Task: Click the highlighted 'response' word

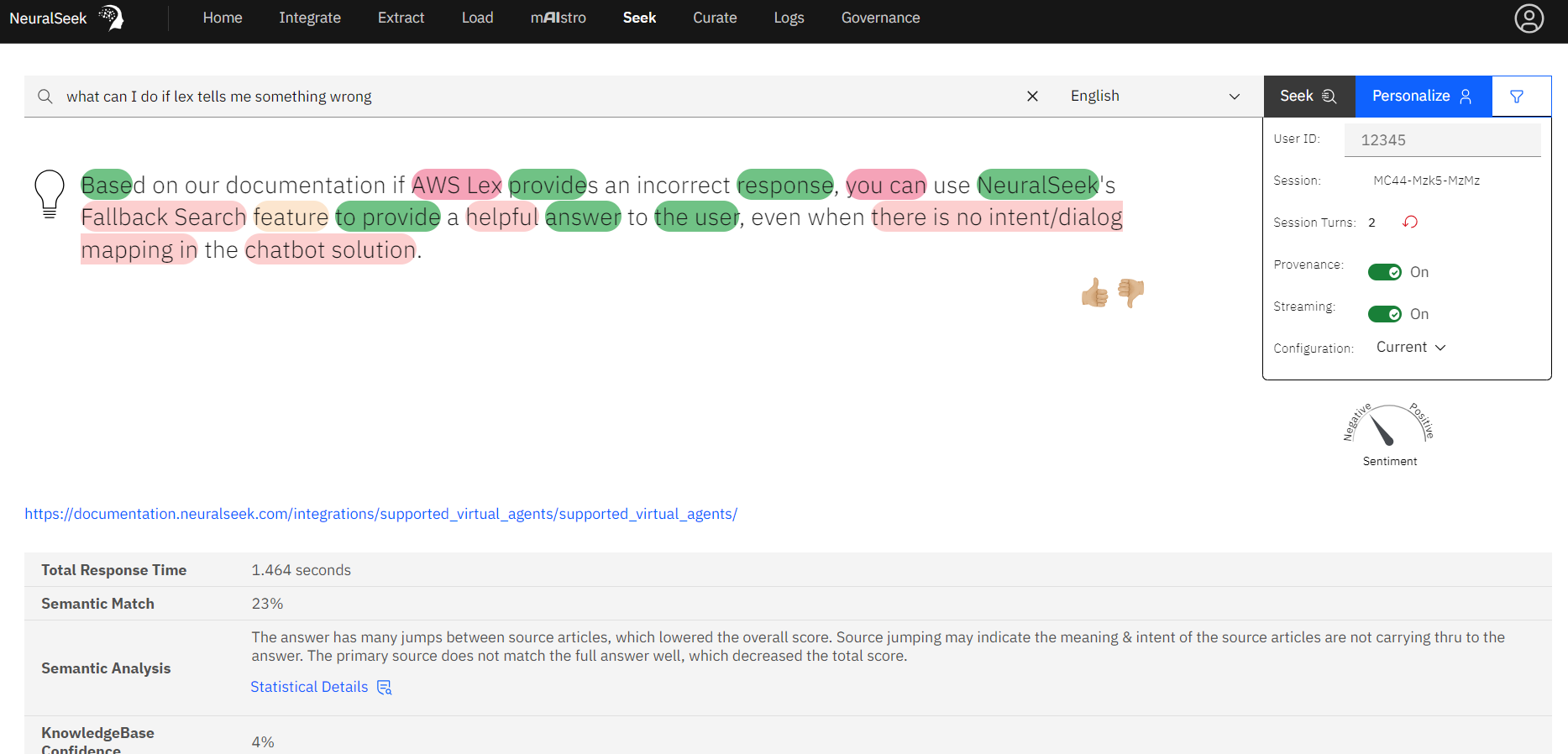Action: (784, 185)
